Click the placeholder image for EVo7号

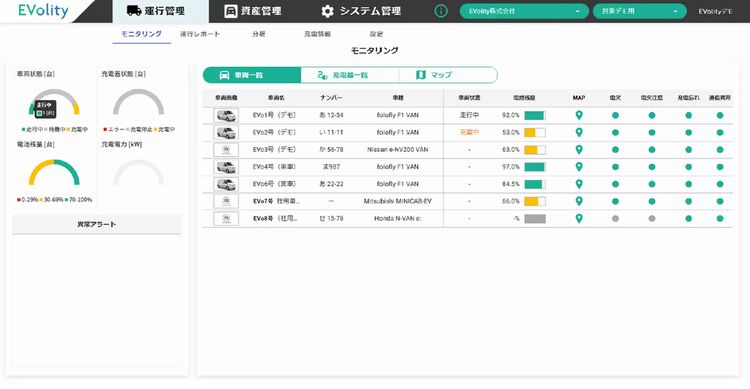click(x=226, y=201)
